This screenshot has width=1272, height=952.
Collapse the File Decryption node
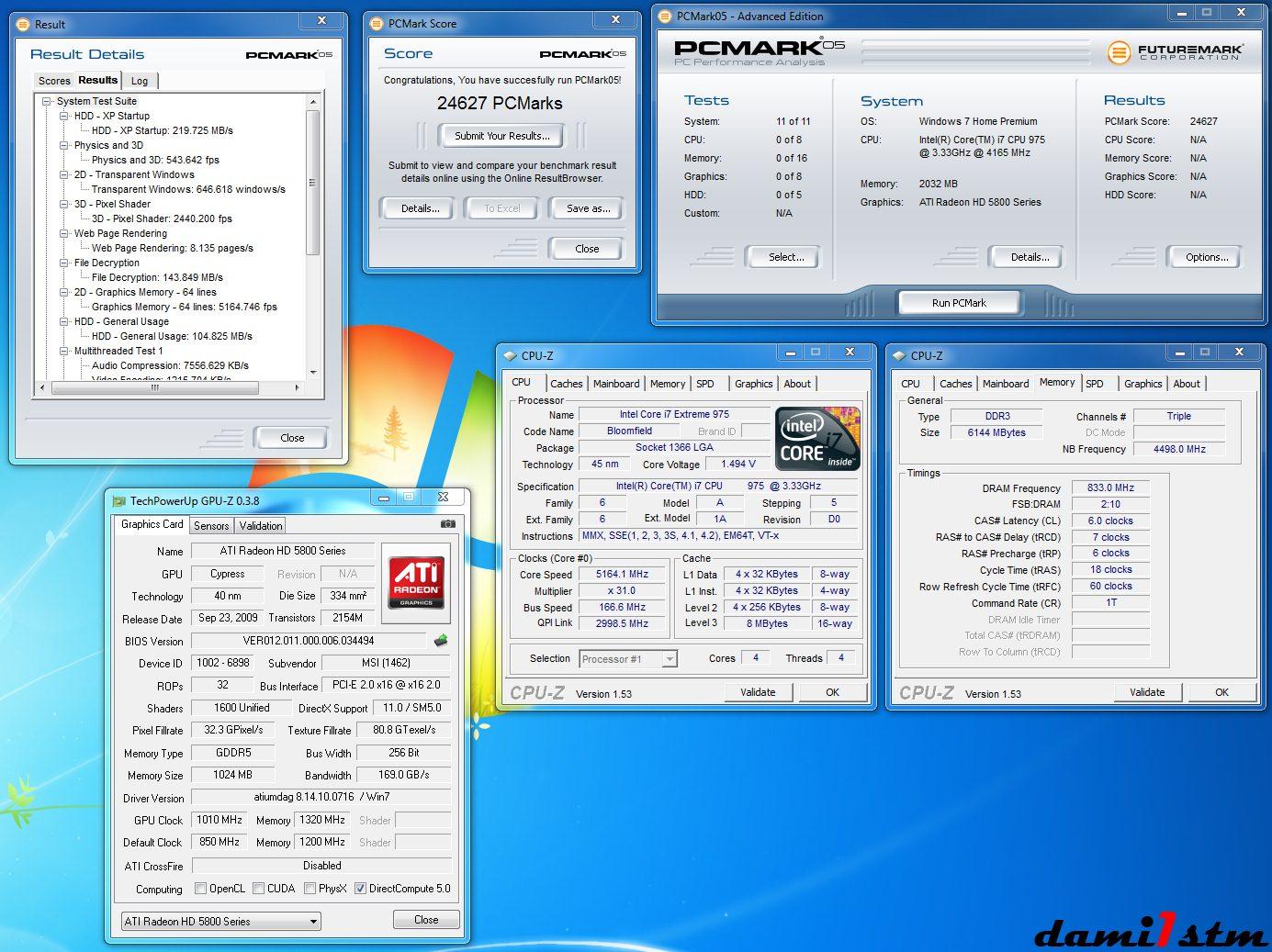[64, 263]
